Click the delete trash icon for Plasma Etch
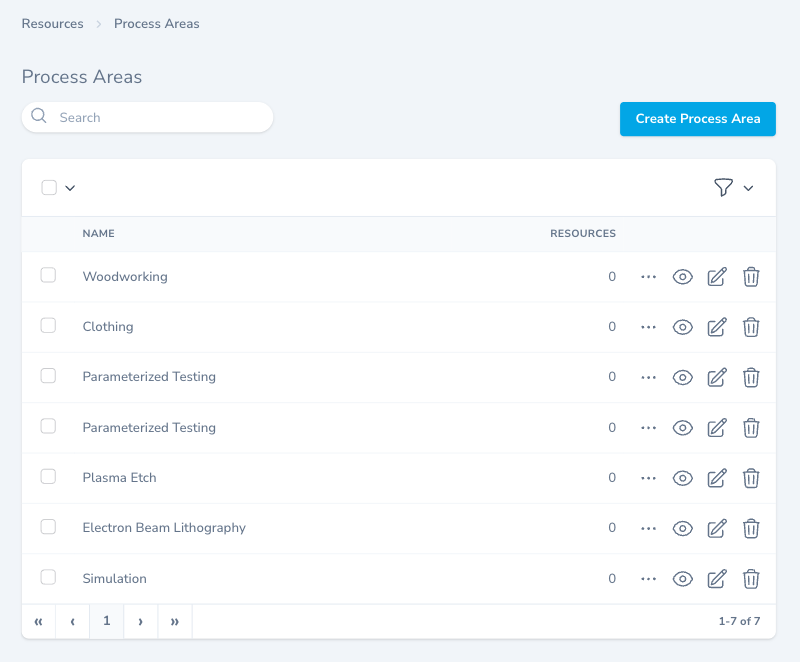This screenshot has height=662, width=800. tap(751, 478)
